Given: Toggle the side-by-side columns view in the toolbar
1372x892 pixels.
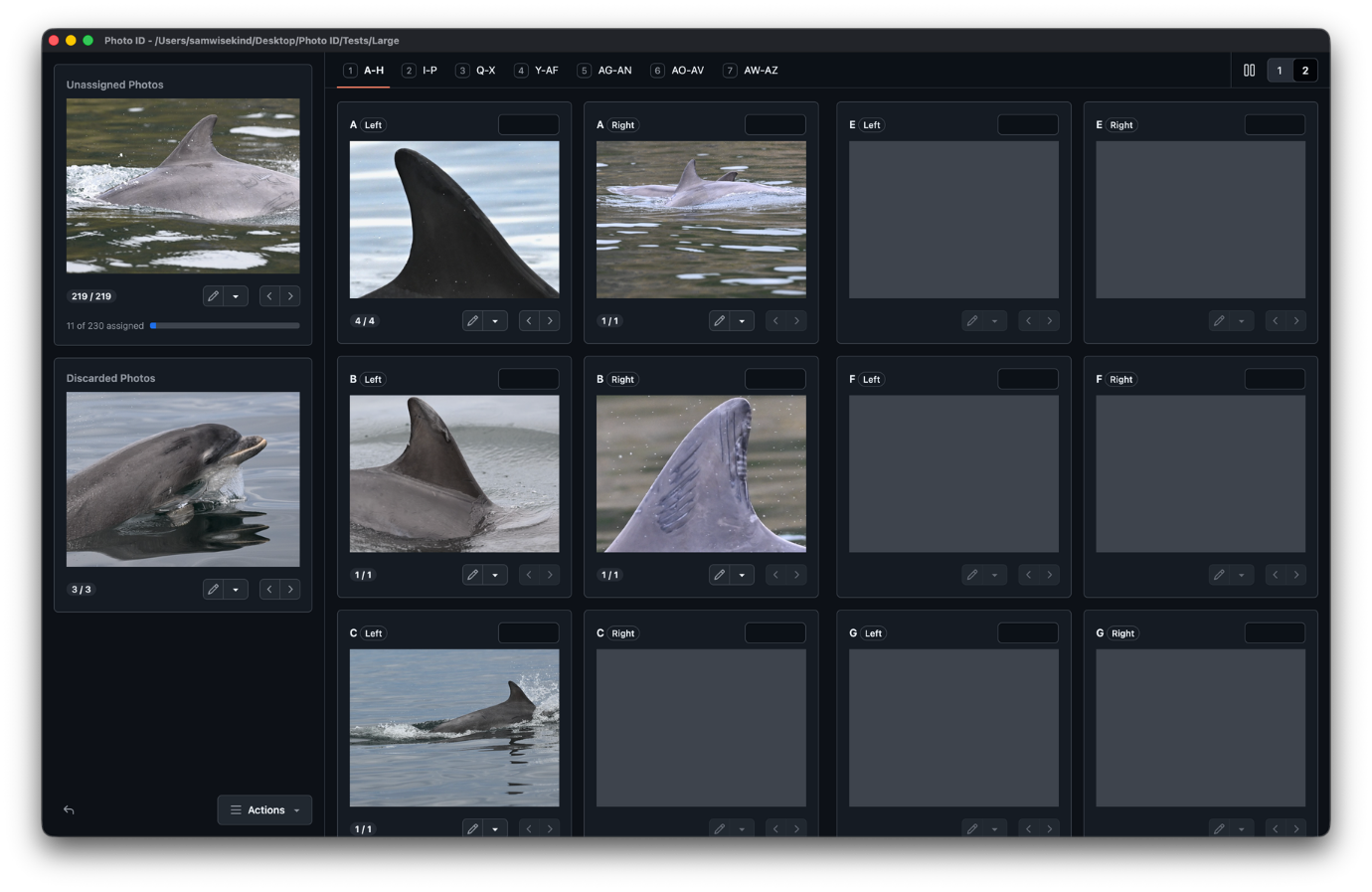Looking at the screenshot, I should 1249,70.
